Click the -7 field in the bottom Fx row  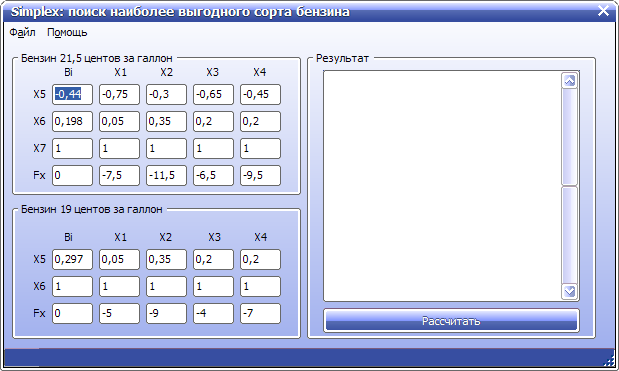260,313
